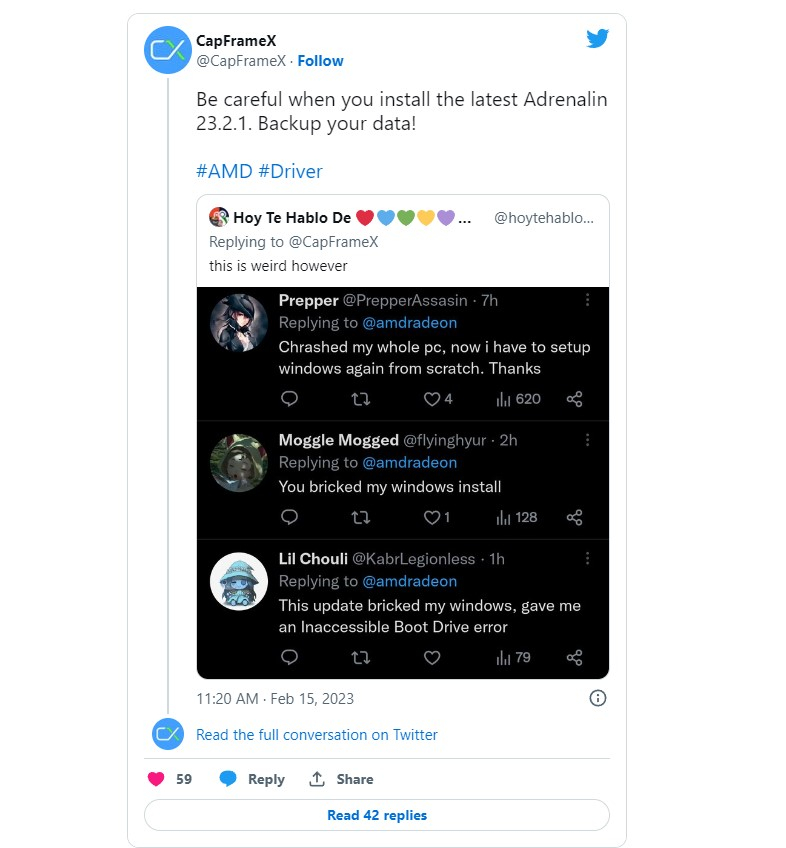This screenshot has height=848, width=786.
Task: Like Lil Chouli's tweet heart icon
Action: click(x=432, y=658)
